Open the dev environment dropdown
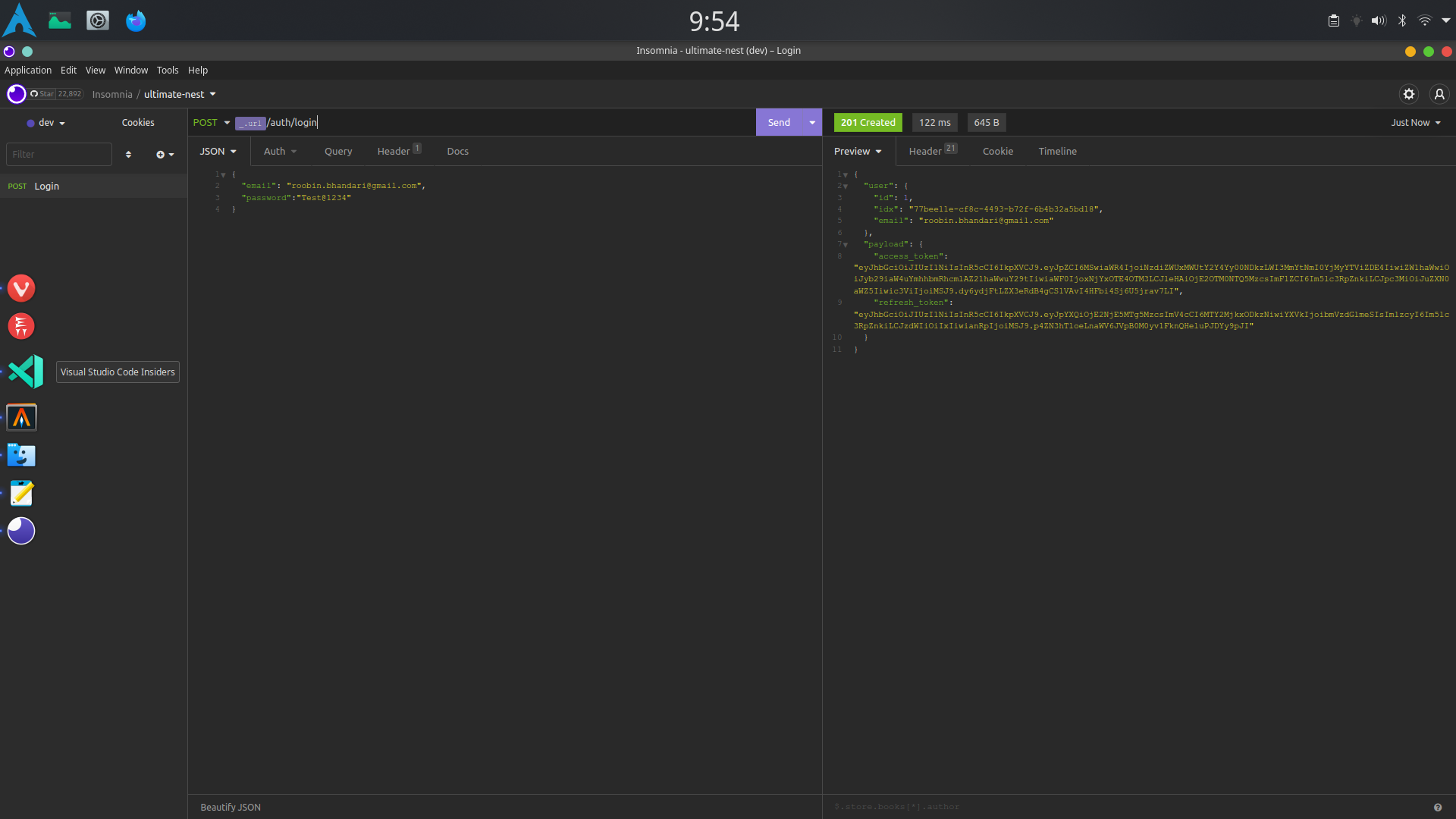1456x819 pixels. tap(45, 123)
